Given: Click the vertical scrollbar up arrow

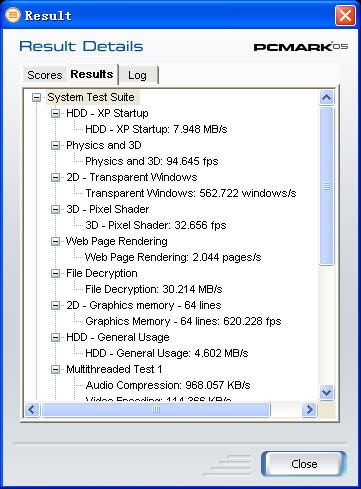Looking at the screenshot, I should [326, 98].
